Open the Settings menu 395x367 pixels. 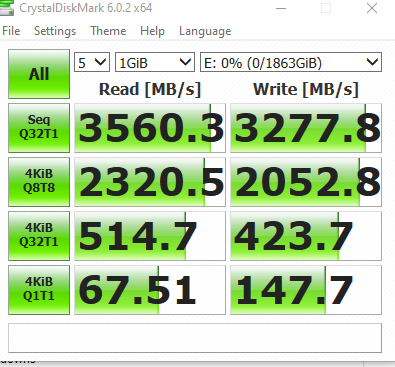click(x=55, y=31)
